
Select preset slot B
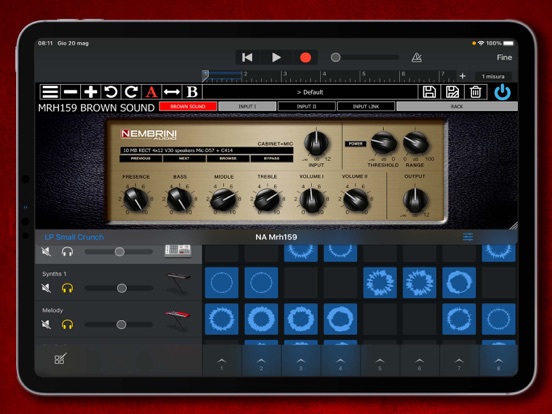[192, 92]
